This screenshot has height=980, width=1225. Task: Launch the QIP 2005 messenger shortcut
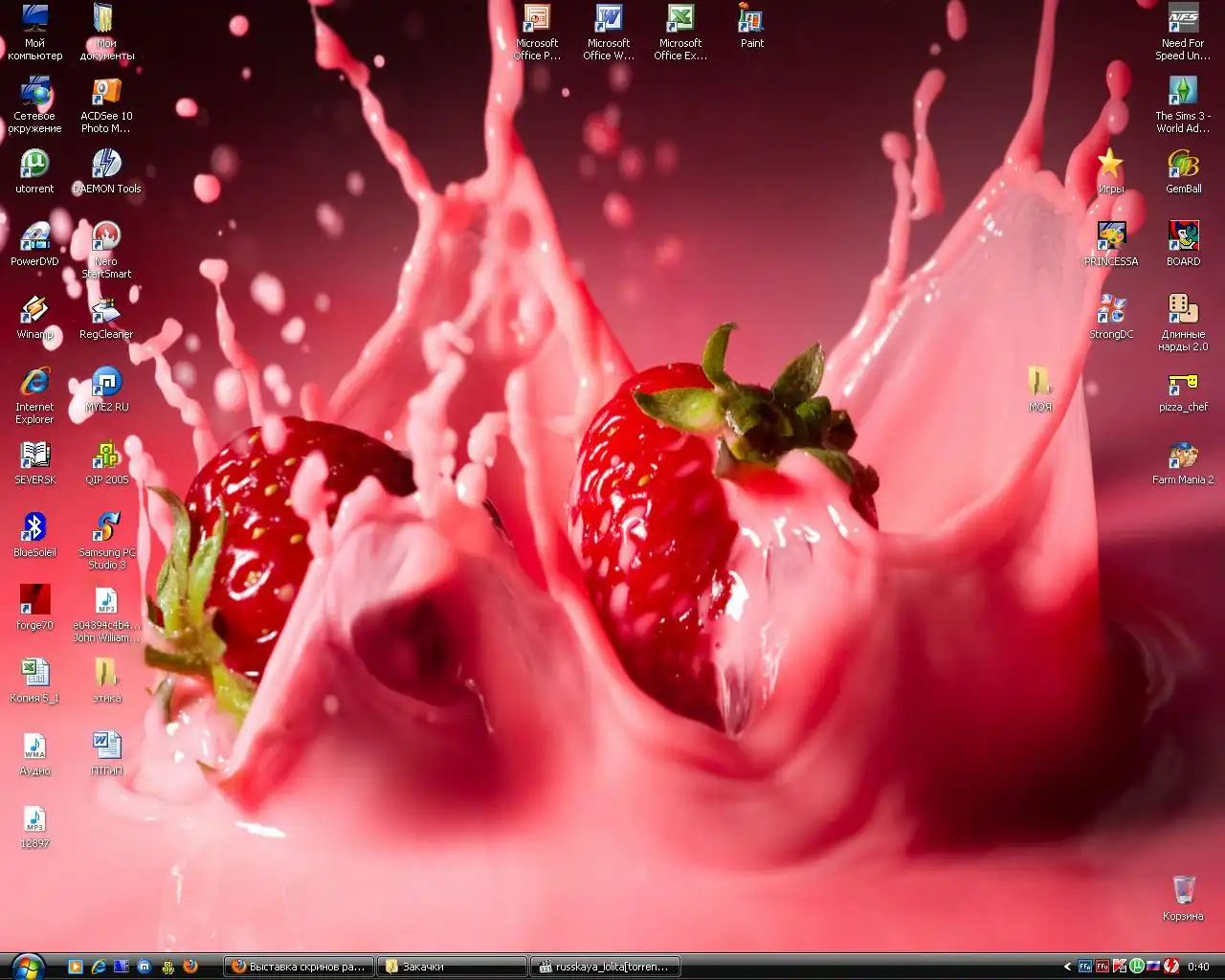(106, 457)
